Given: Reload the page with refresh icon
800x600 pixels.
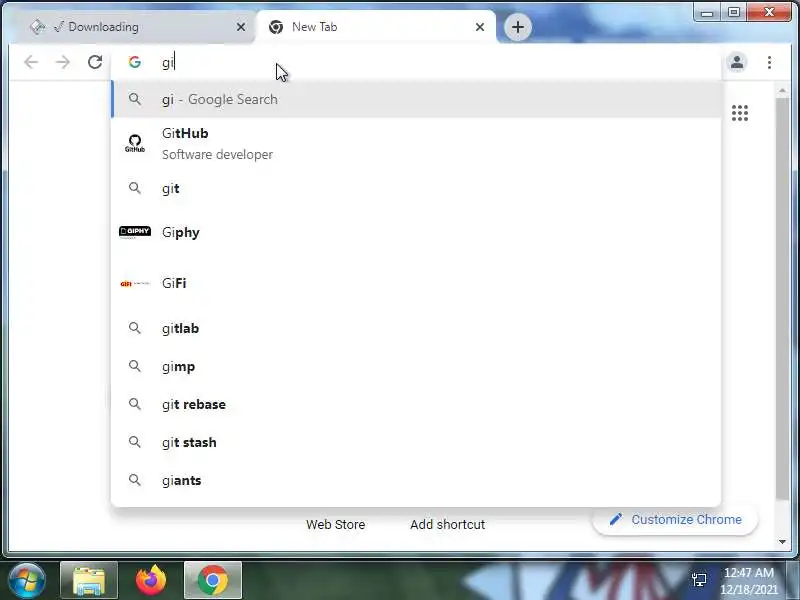Looking at the screenshot, I should click(x=95, y=62).
